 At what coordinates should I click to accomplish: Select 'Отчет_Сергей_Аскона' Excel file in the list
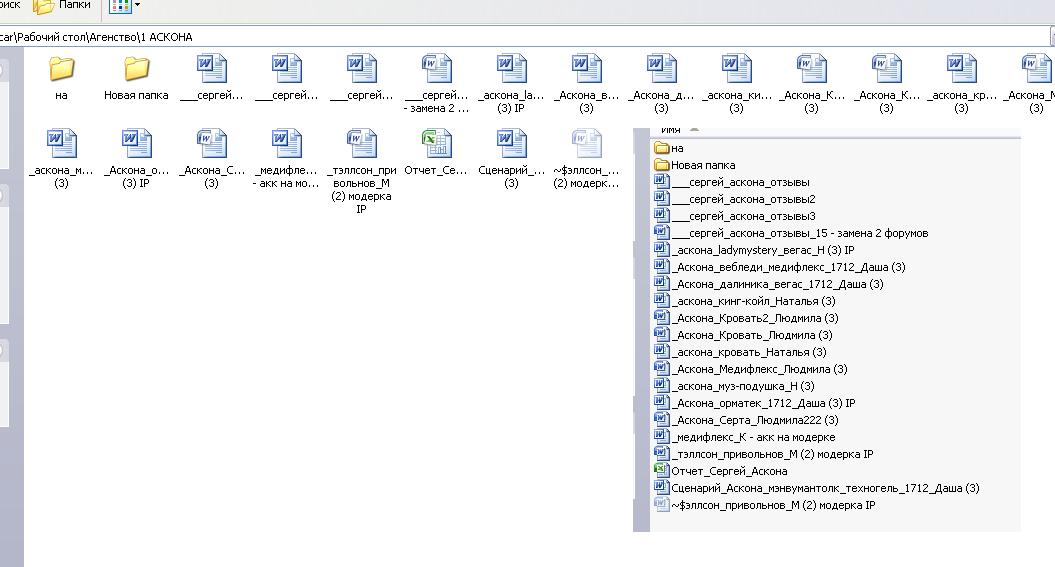click(x=721, y=471)
